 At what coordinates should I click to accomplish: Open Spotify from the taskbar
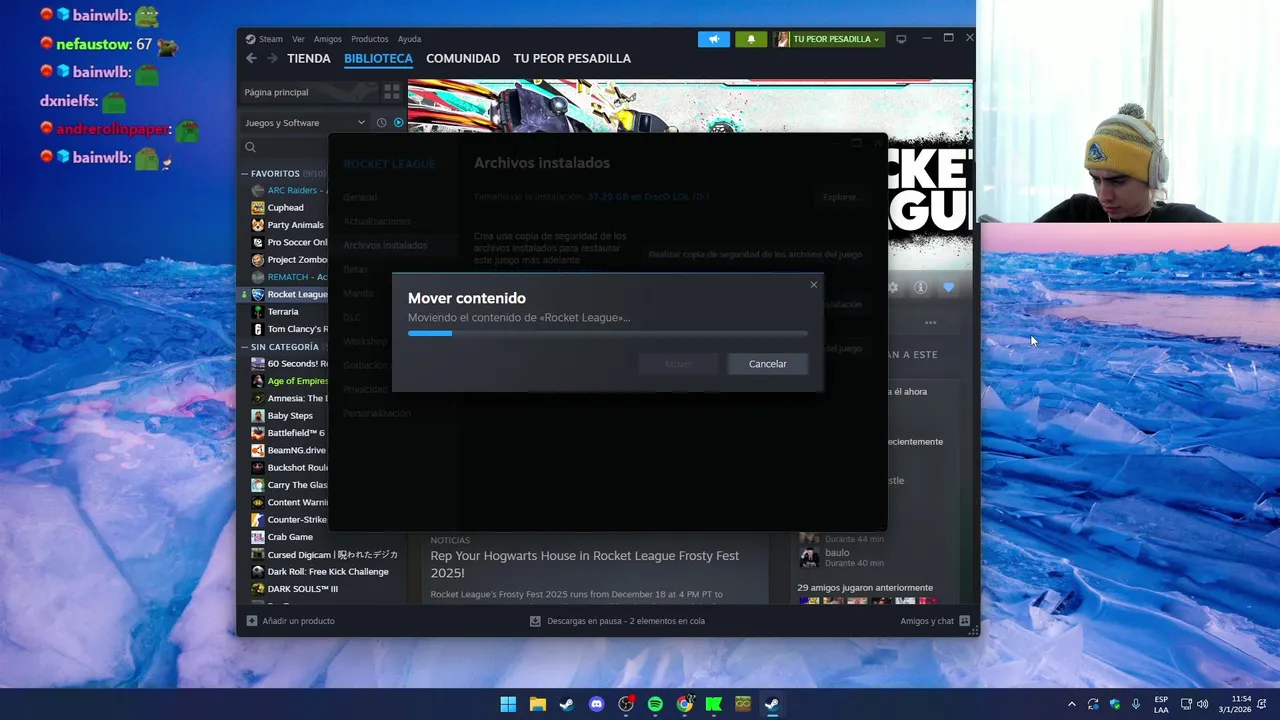click(655, 704)
